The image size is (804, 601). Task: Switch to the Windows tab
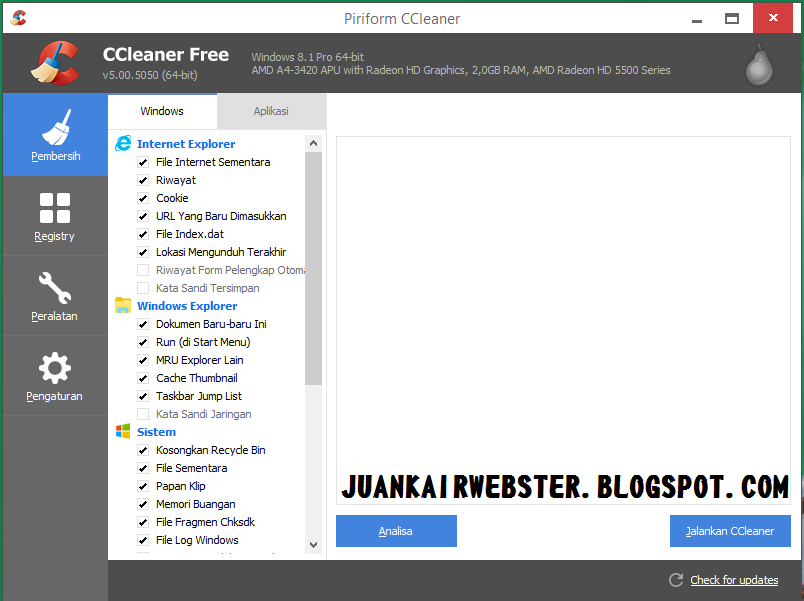[162, 111]
